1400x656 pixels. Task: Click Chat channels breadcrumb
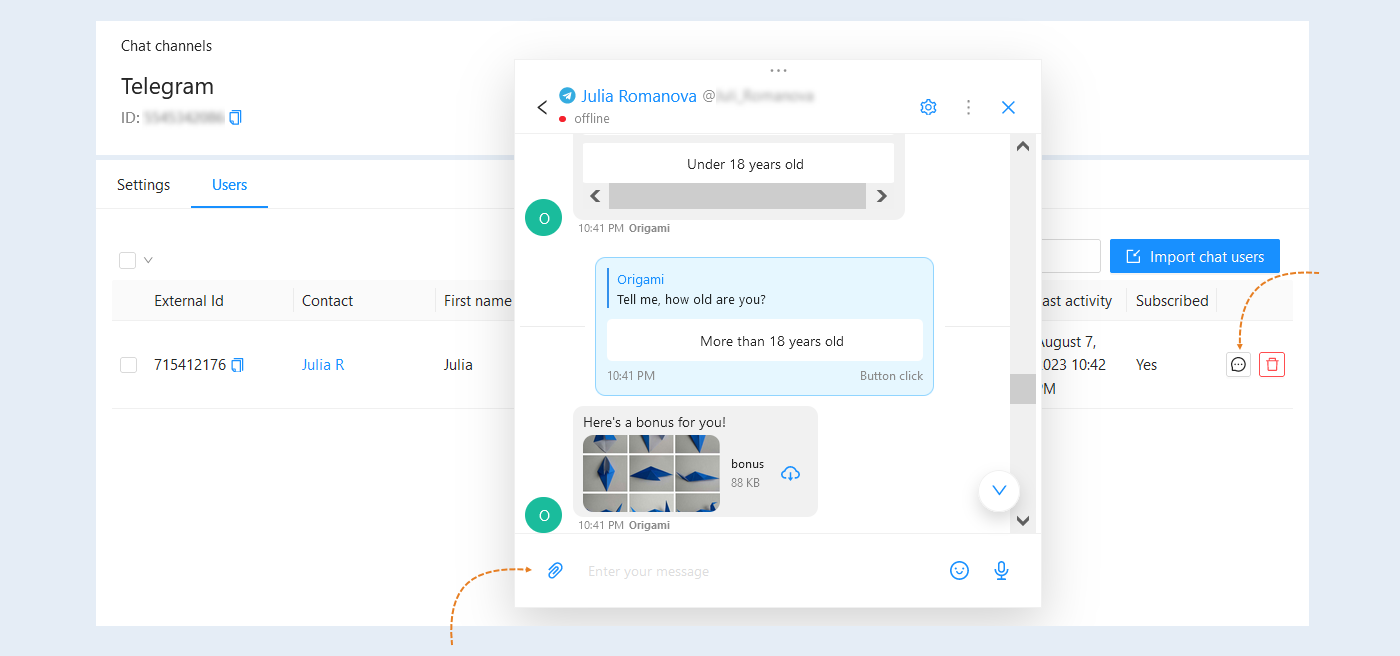coord(166,46)
